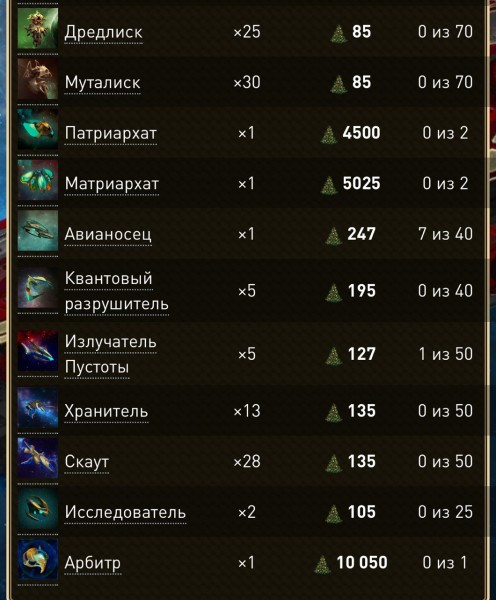Click the Дредлиск unit icon
The height and width of the screenshot is (600, 496).
(x=38, y=29)
